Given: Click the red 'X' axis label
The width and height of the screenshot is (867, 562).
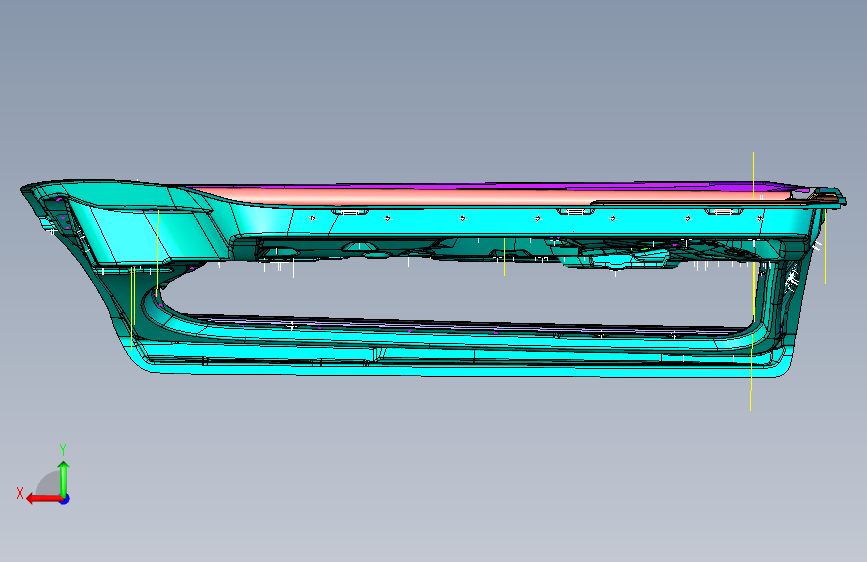Looking at the screenshot, I should click(20, 493).
